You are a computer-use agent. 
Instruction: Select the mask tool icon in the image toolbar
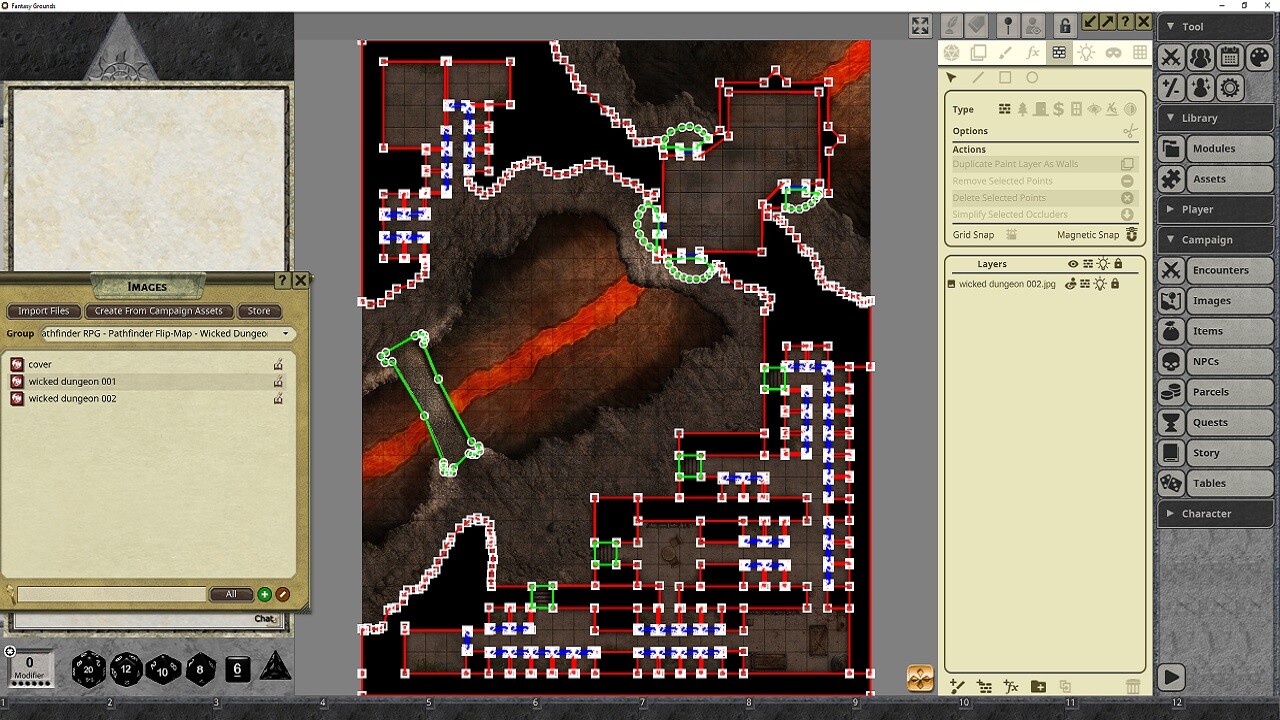click(x=1114, y=53)
